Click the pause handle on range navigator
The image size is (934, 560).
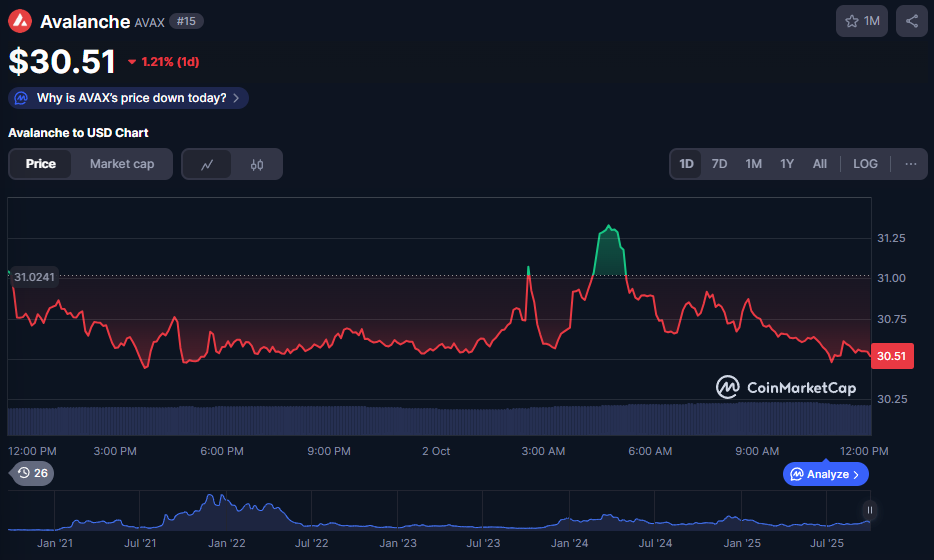[x=870, y=510]
